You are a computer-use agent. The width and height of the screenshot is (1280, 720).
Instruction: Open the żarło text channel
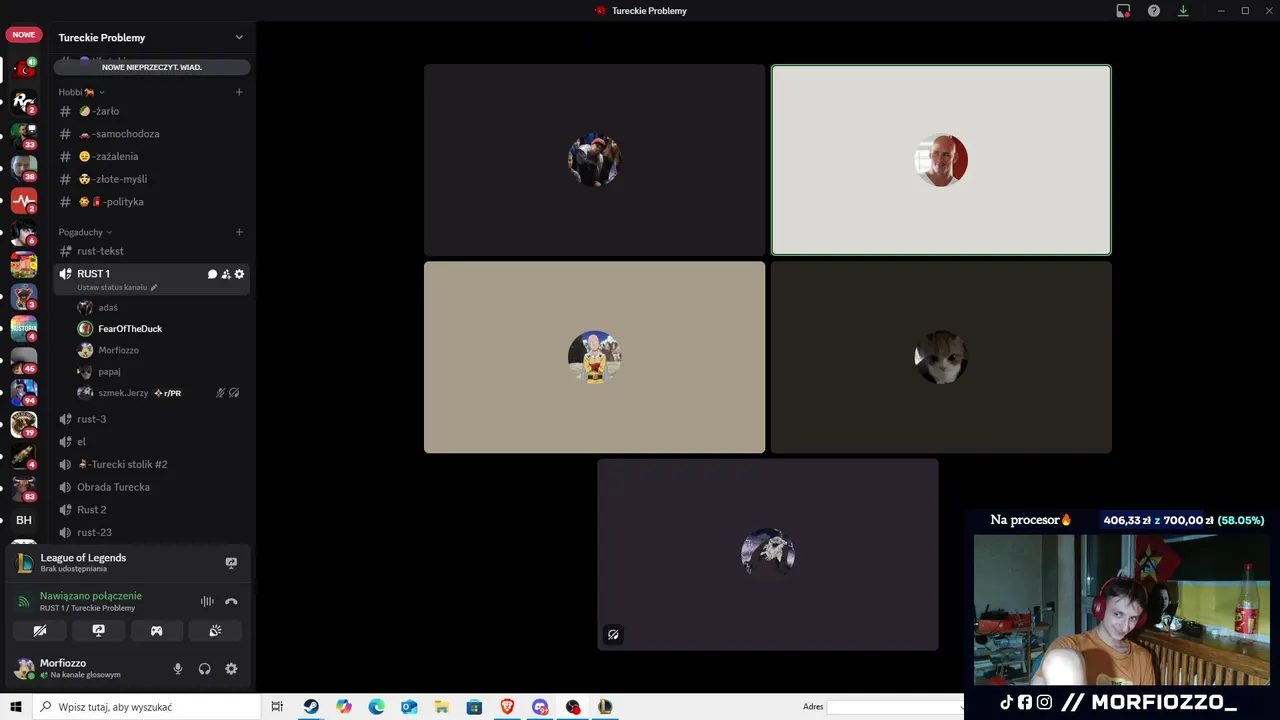tap(152, 111)
